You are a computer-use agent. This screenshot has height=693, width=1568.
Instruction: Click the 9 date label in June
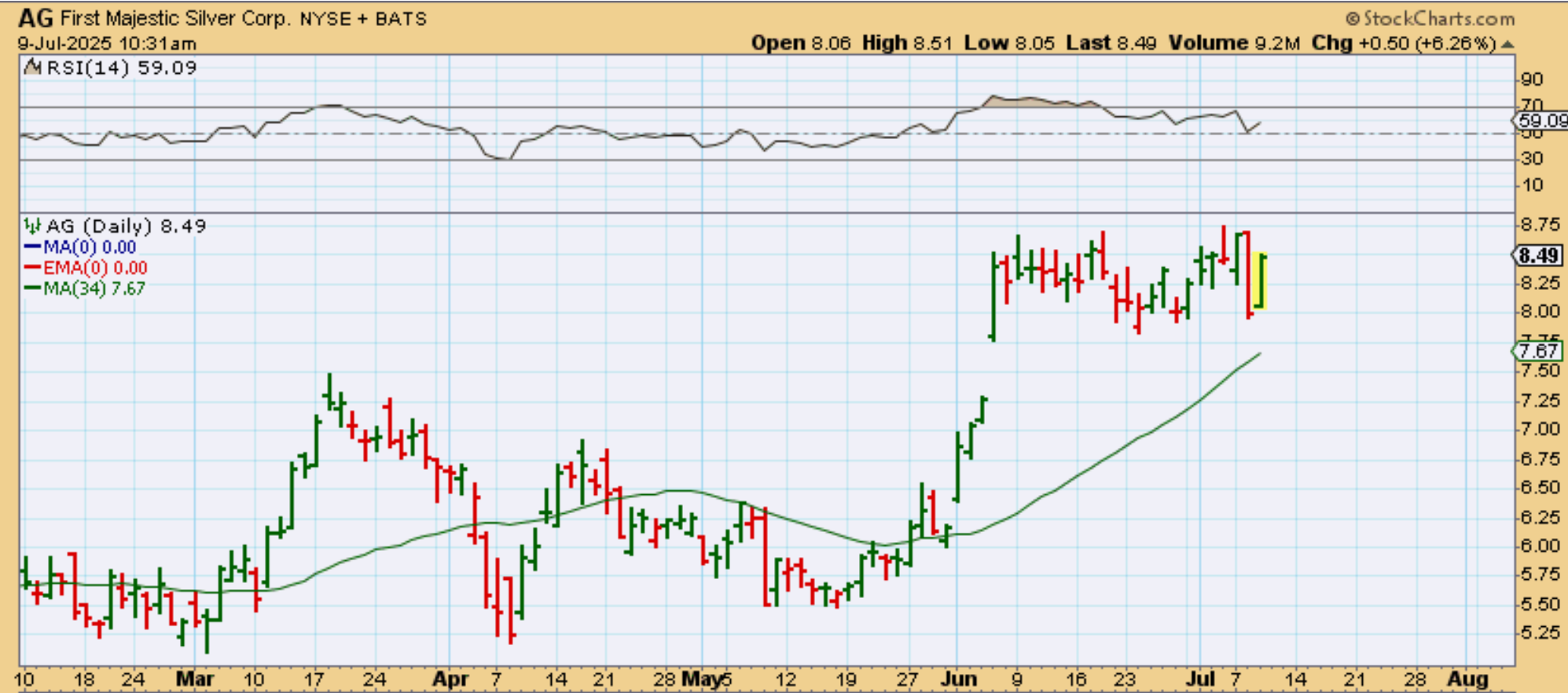click(x=1017, y=679)
